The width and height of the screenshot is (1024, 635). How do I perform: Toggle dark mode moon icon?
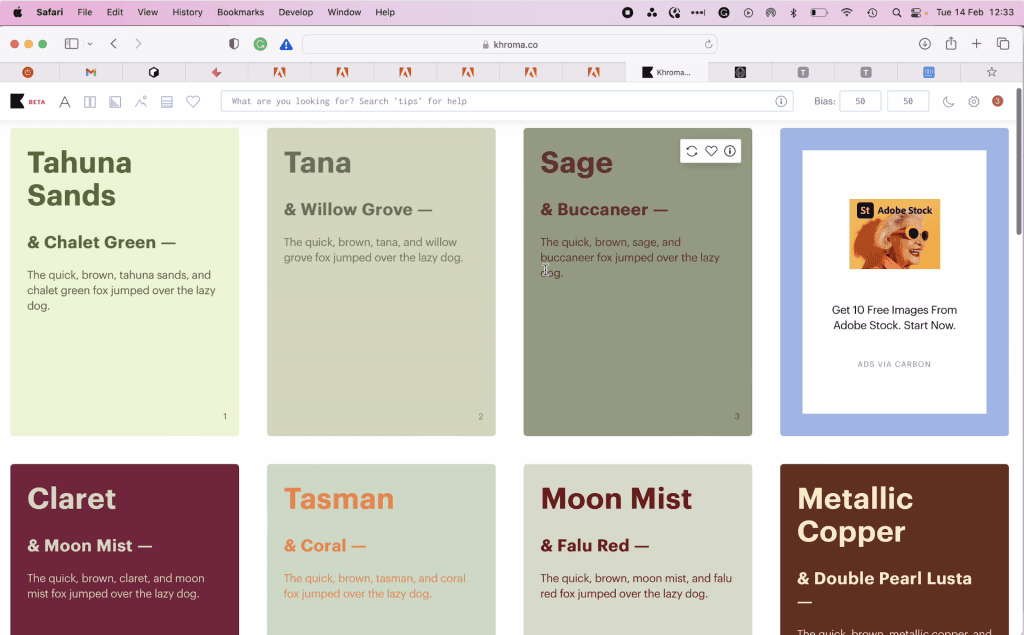pyautogui.click(x=948, y=101)
